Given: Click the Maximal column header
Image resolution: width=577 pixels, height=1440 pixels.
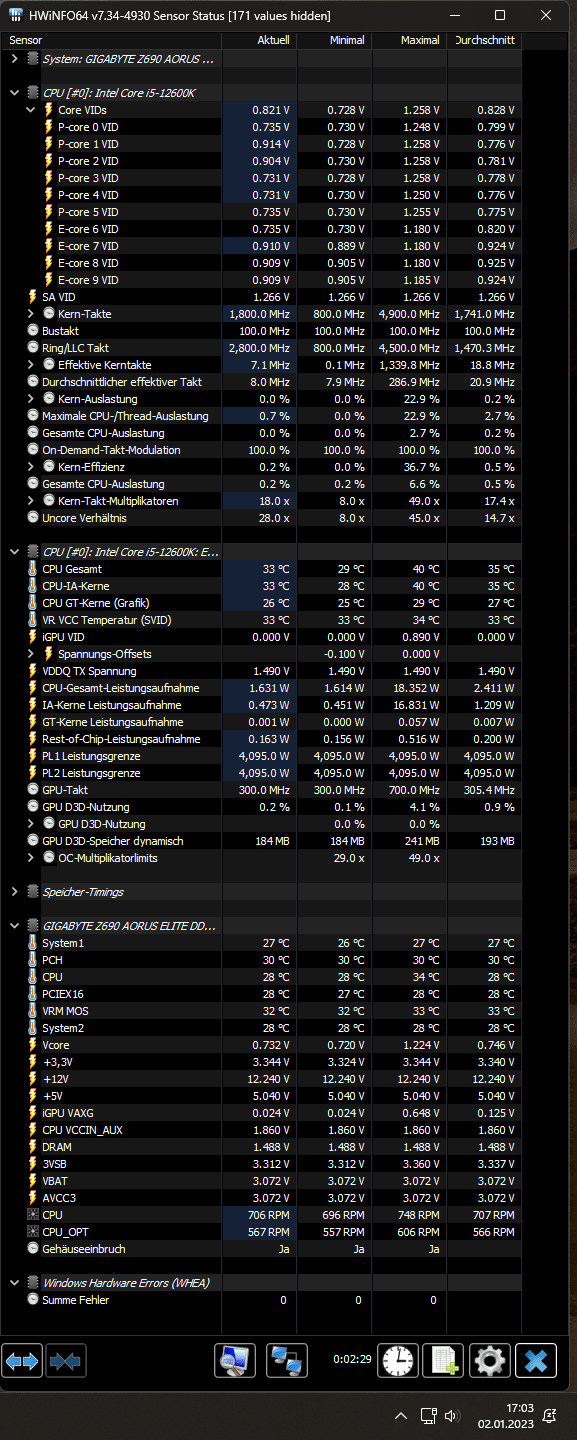Looking at the screenshot, I should pyautogui.click(x=409, y=40).
